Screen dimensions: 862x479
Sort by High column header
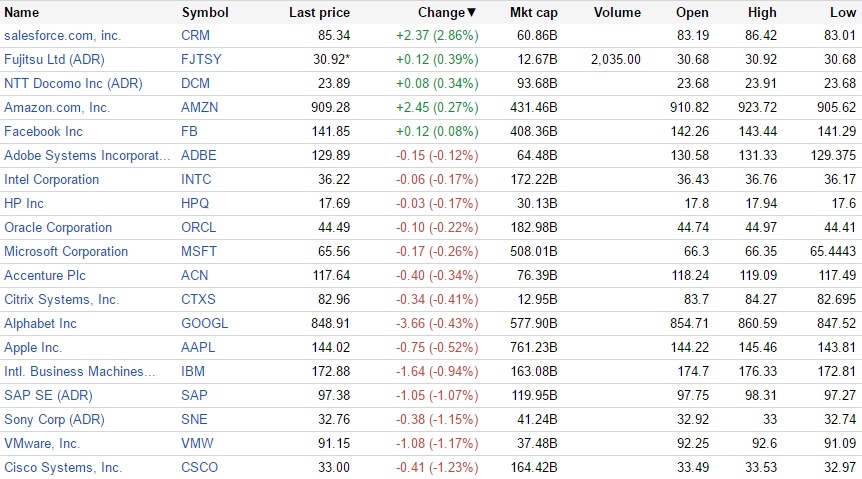pos(762,13)
